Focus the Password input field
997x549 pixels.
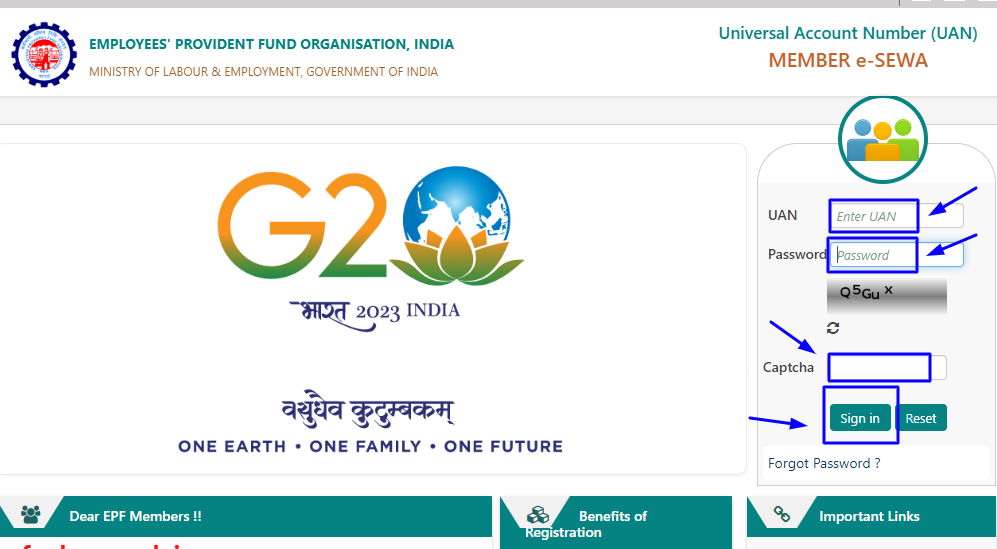point(897,254)
